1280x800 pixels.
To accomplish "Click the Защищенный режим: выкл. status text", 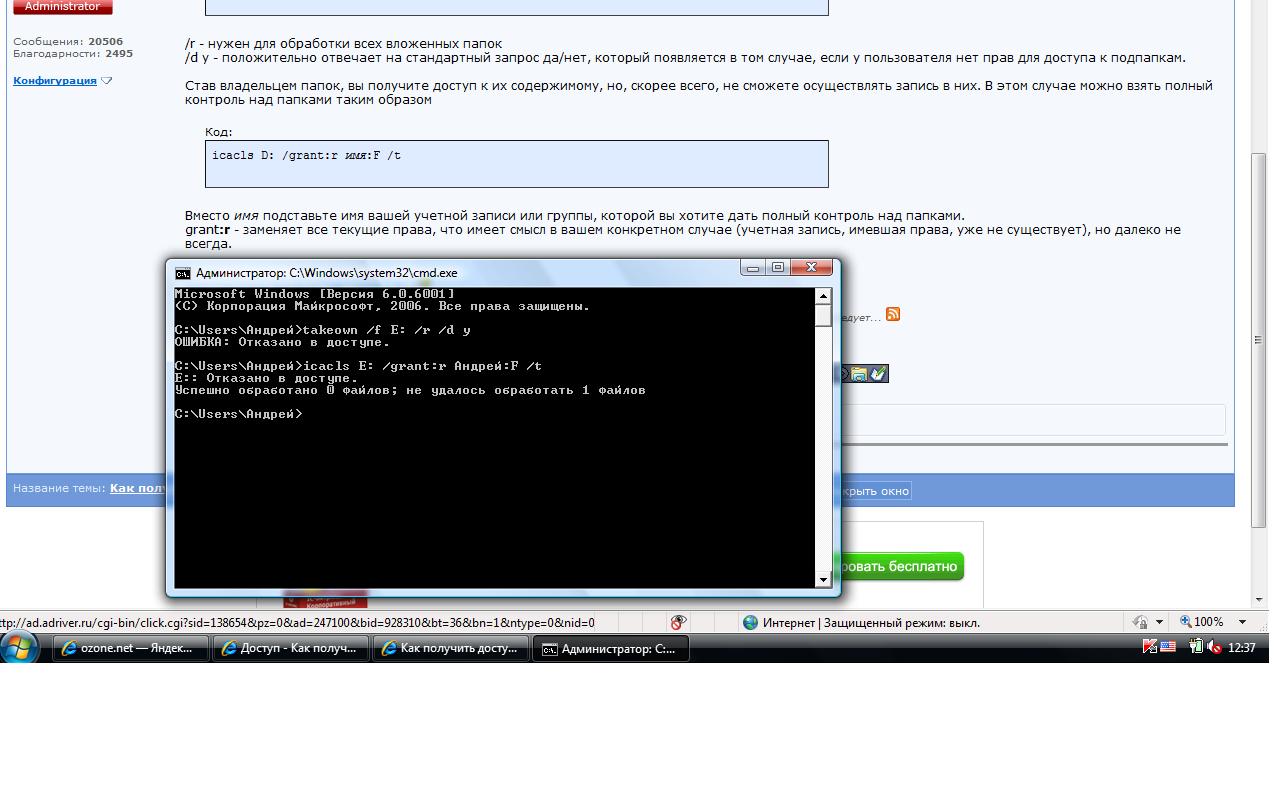I will click(x=901, y=622).
